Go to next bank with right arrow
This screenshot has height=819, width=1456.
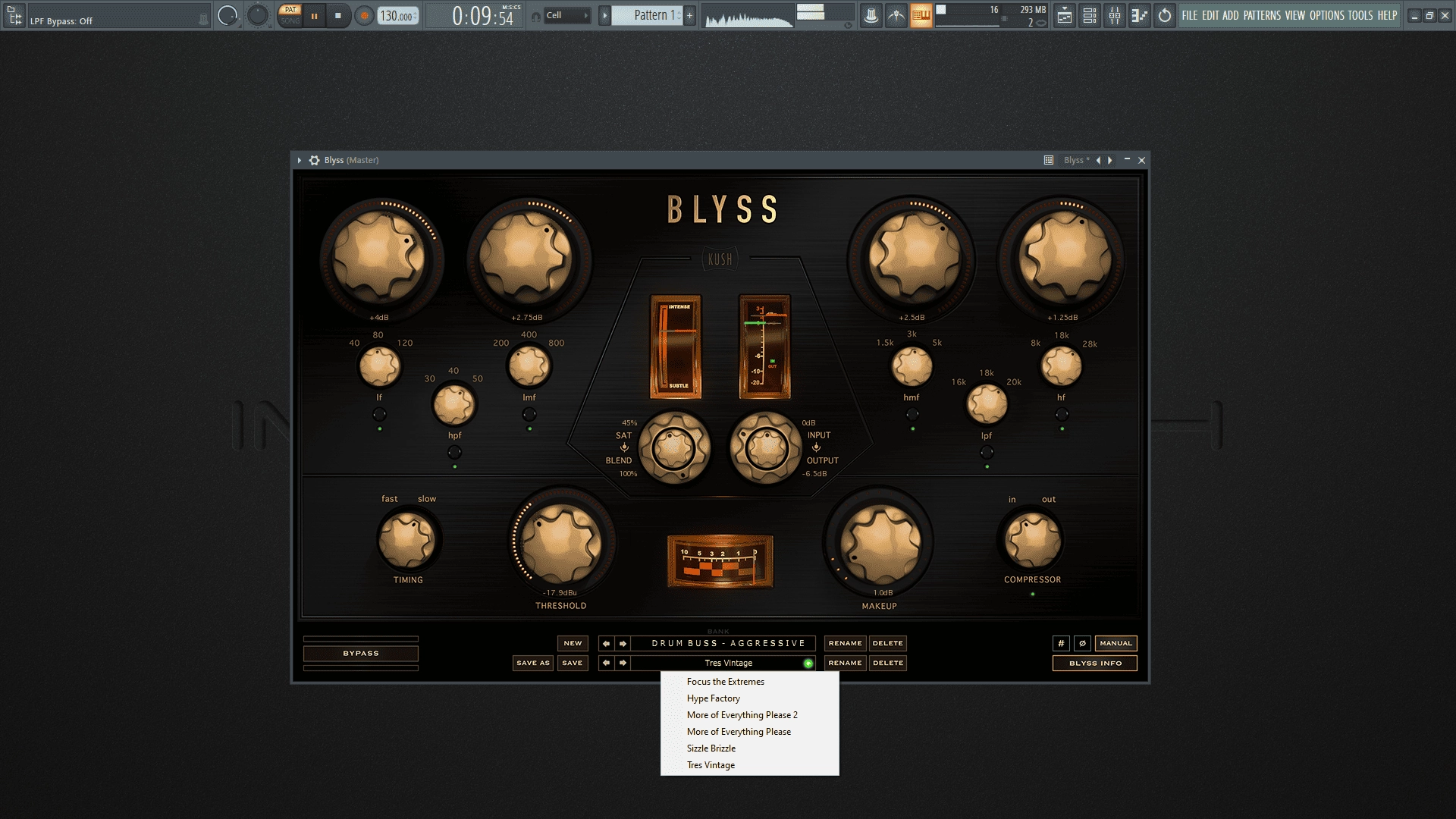[x=623, y=643]
